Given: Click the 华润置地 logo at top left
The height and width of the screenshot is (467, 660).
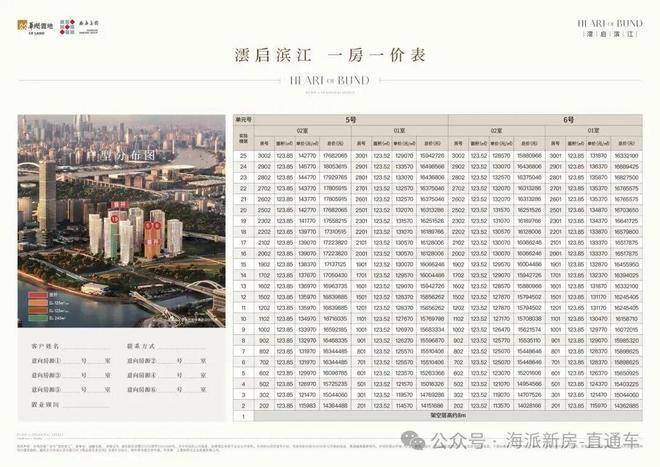Looking at the screenshot, I should click(36, 27).
